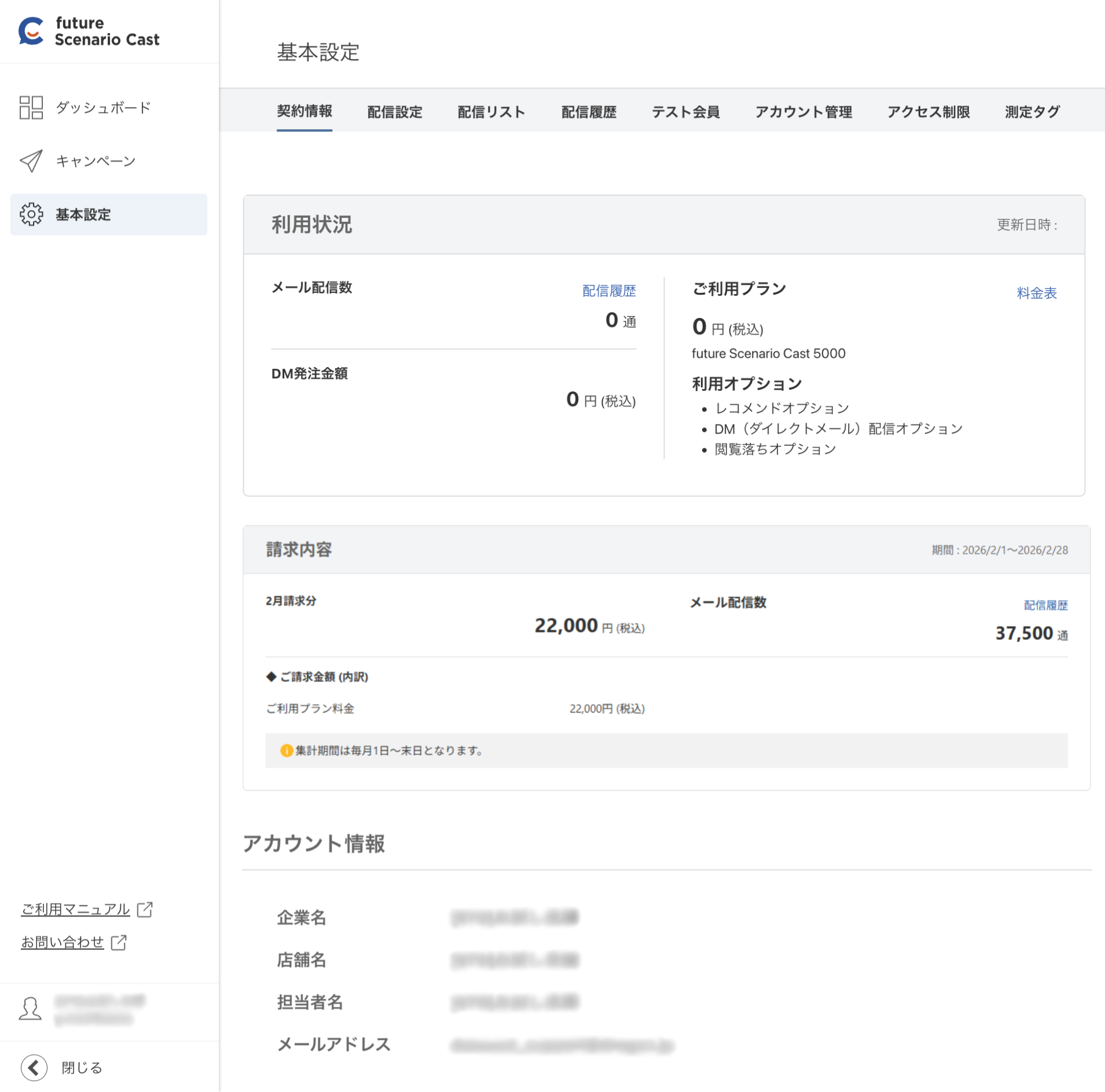Switch to the アクセス制限 tab
Screen dimensions: 1105x1092
(928, 112)
